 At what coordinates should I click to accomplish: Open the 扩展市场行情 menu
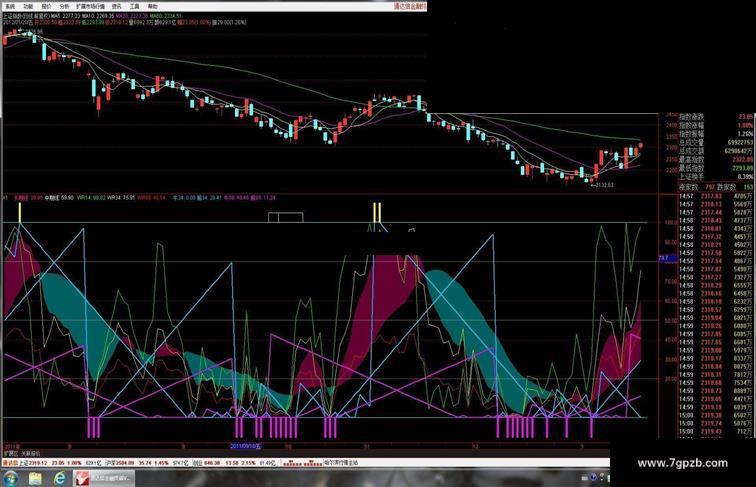90,7
